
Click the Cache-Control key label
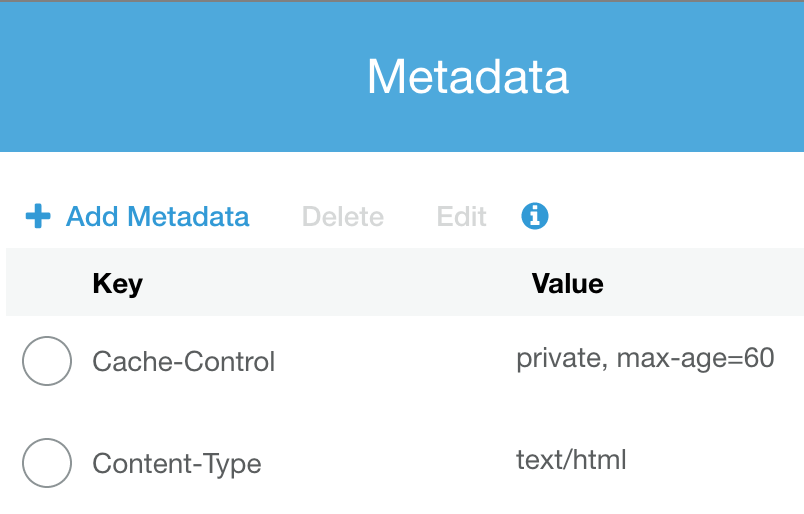[183, 361]
